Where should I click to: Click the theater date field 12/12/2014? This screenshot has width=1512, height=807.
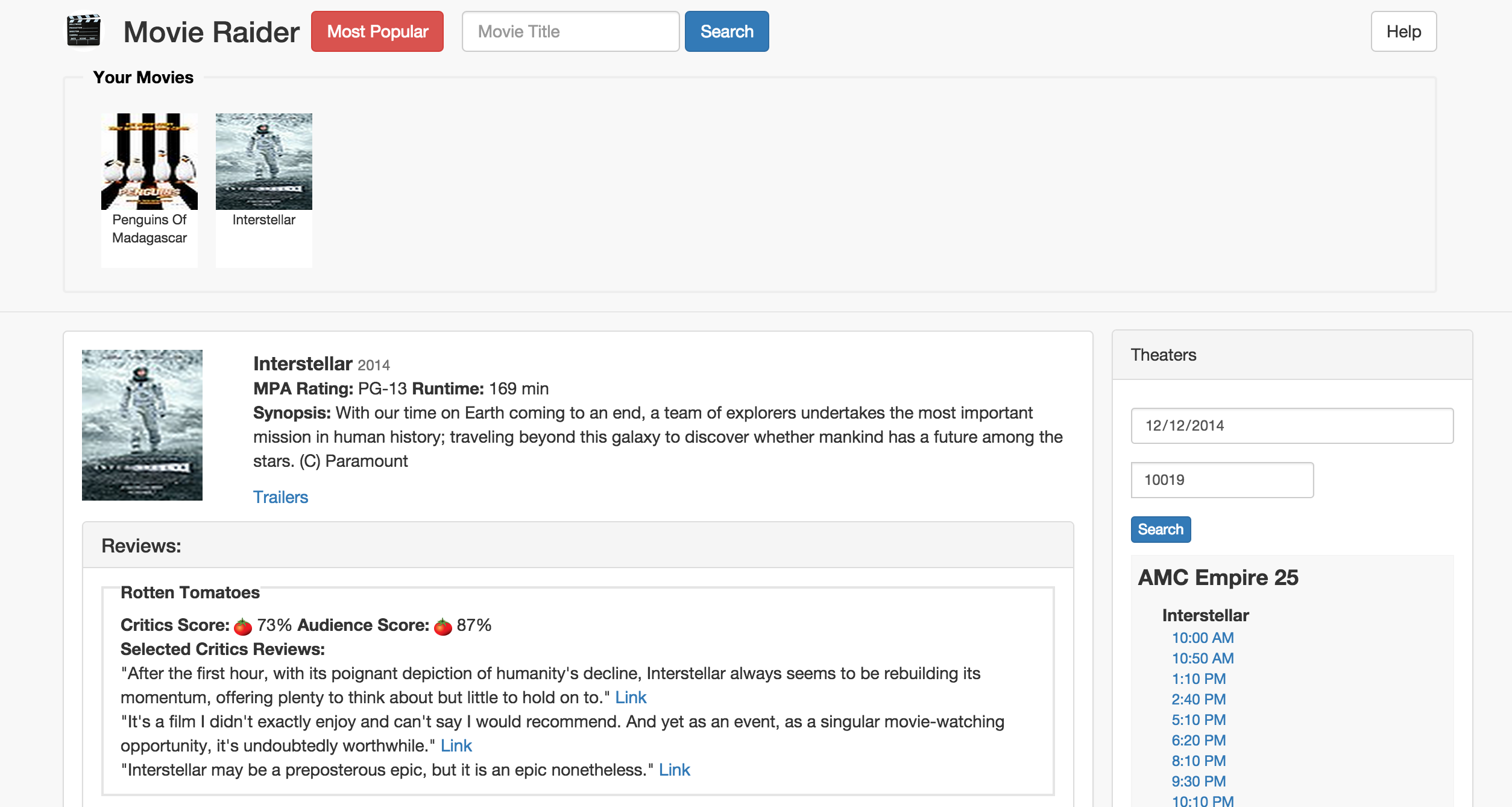[x=1292, y=426]
